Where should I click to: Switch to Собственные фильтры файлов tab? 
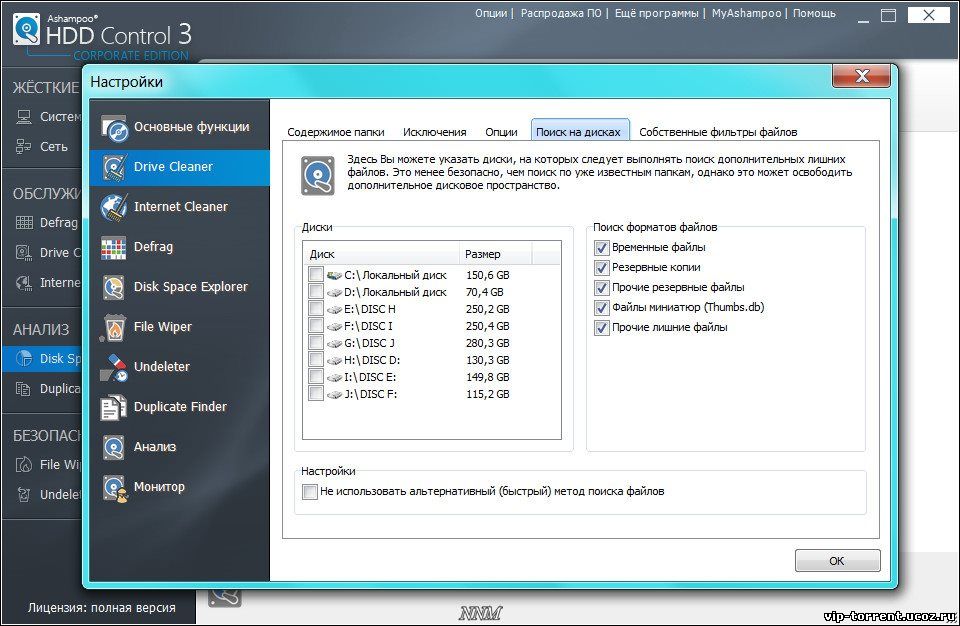coord(717,132)
